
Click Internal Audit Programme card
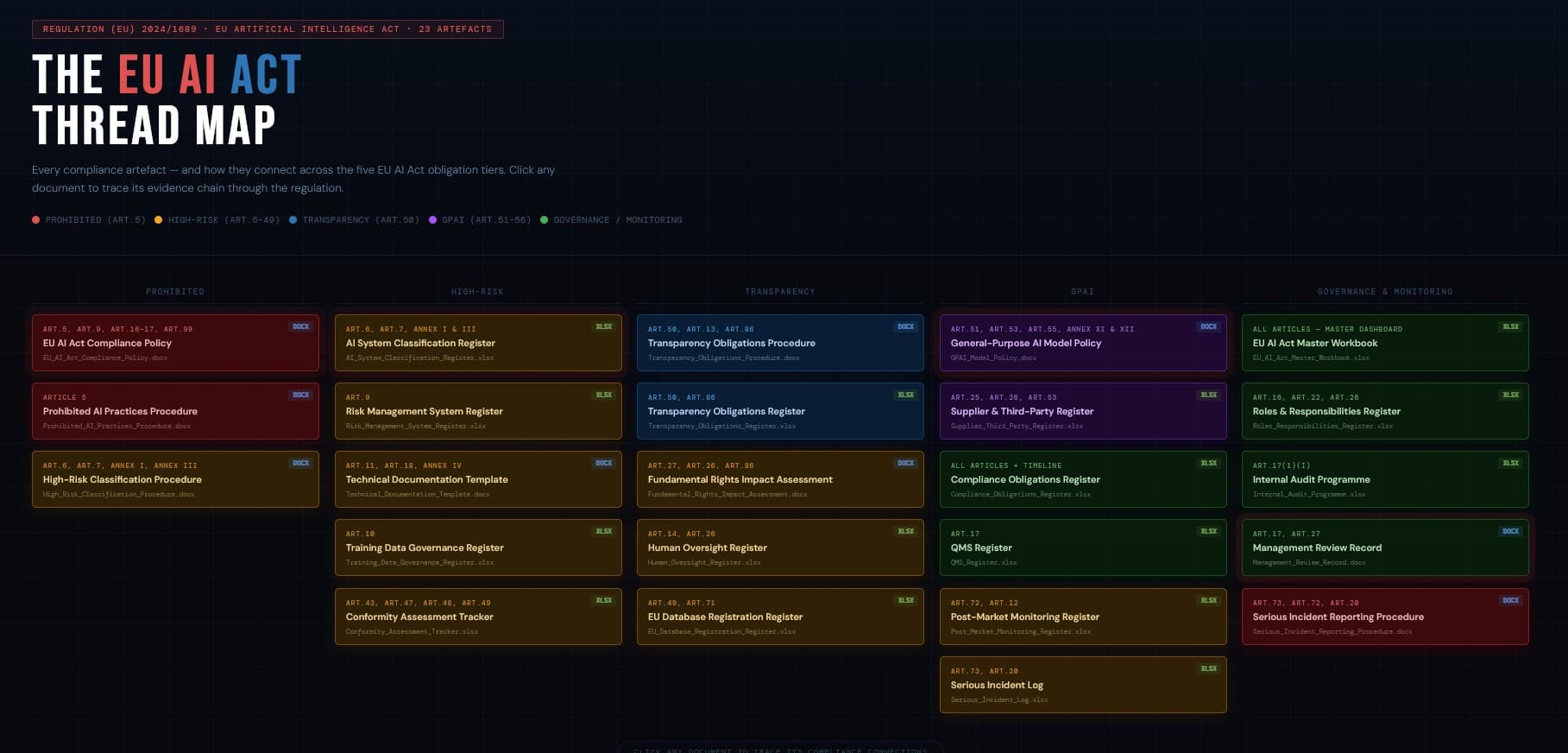click(1385, 479)
